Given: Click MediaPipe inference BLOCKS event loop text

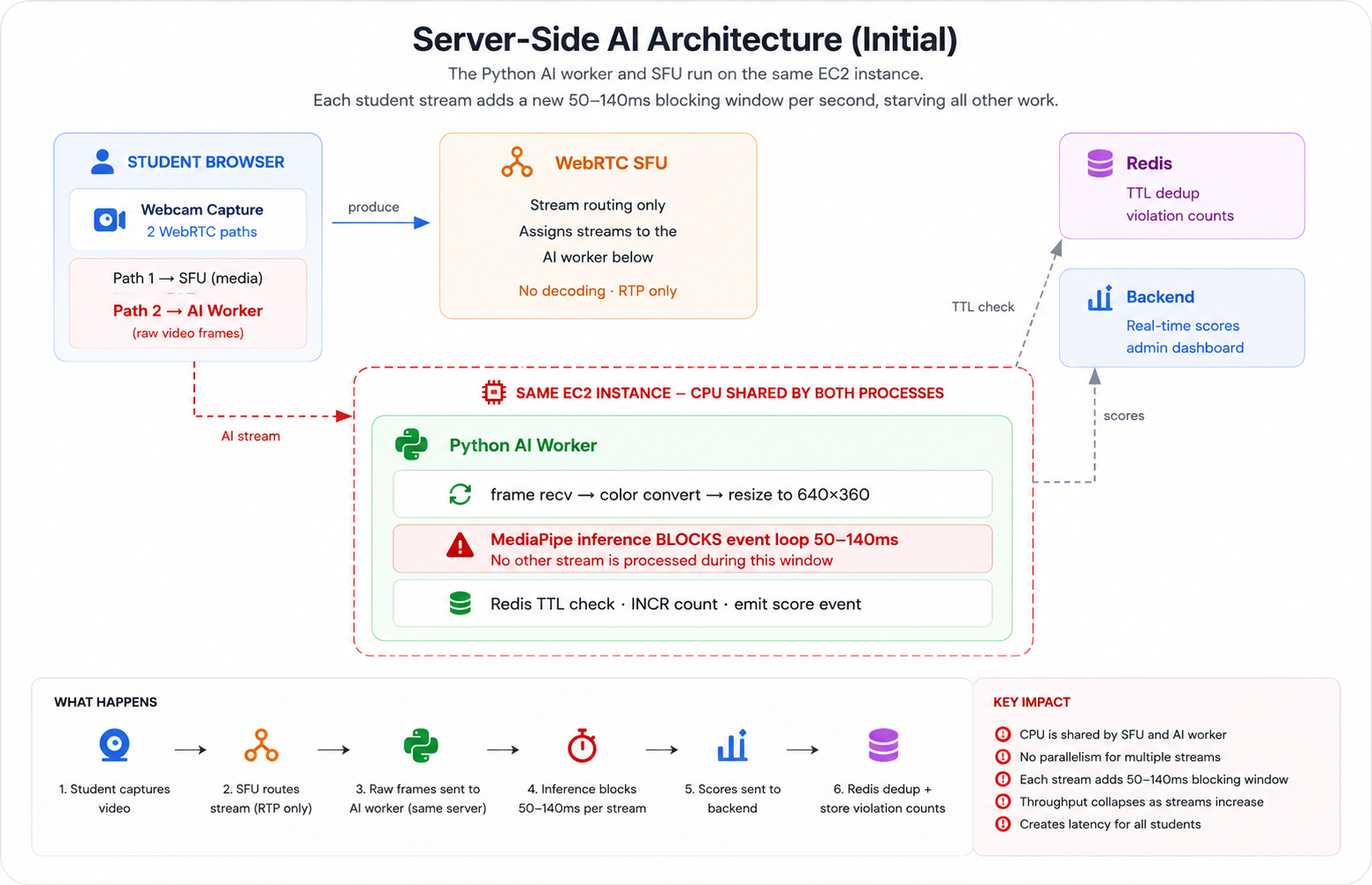Looking at the screenshot, I should coord(694,540).
